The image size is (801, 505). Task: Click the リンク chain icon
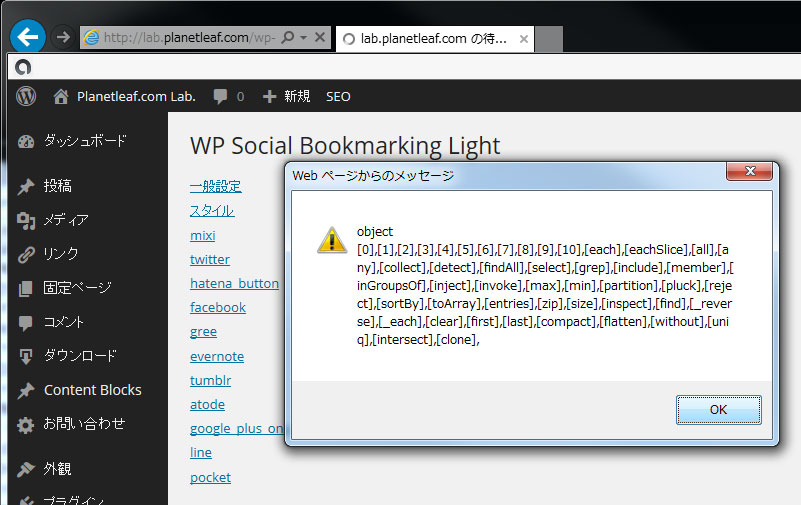[26, 254]
